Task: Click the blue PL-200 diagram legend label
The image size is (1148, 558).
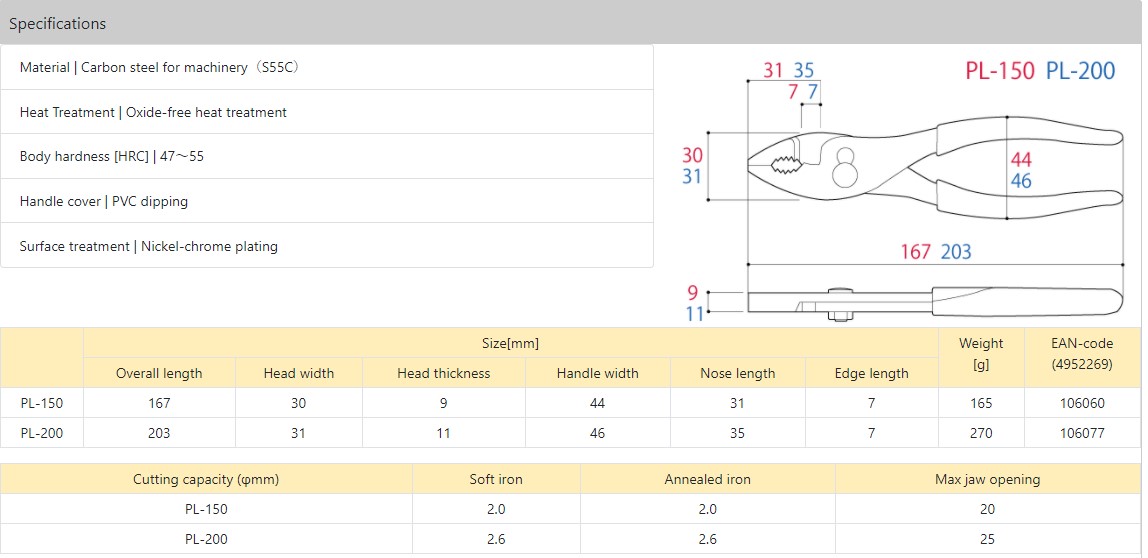Action: [1080, 71]
